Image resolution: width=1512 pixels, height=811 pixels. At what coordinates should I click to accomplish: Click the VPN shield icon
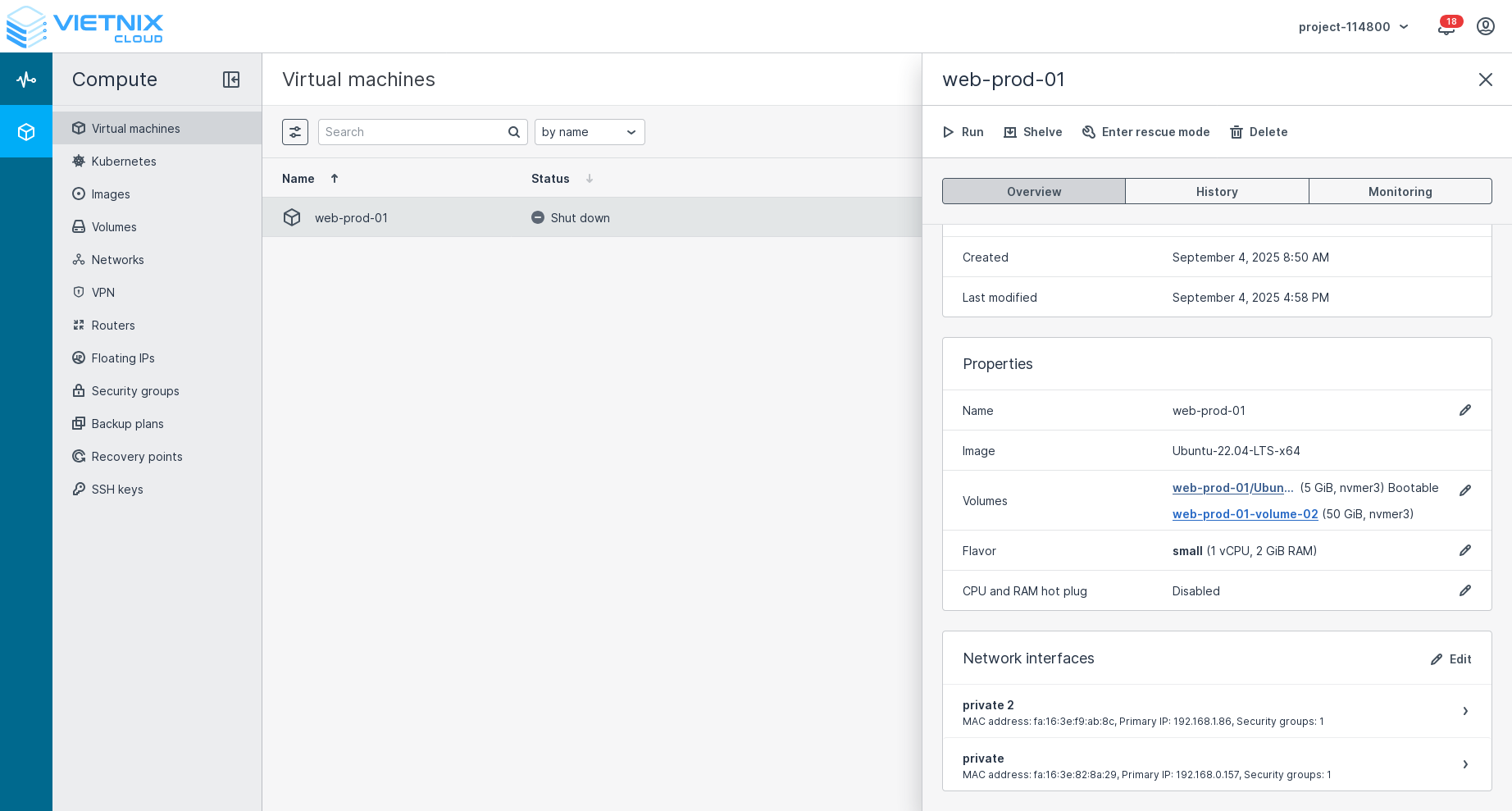coord(79,293)
